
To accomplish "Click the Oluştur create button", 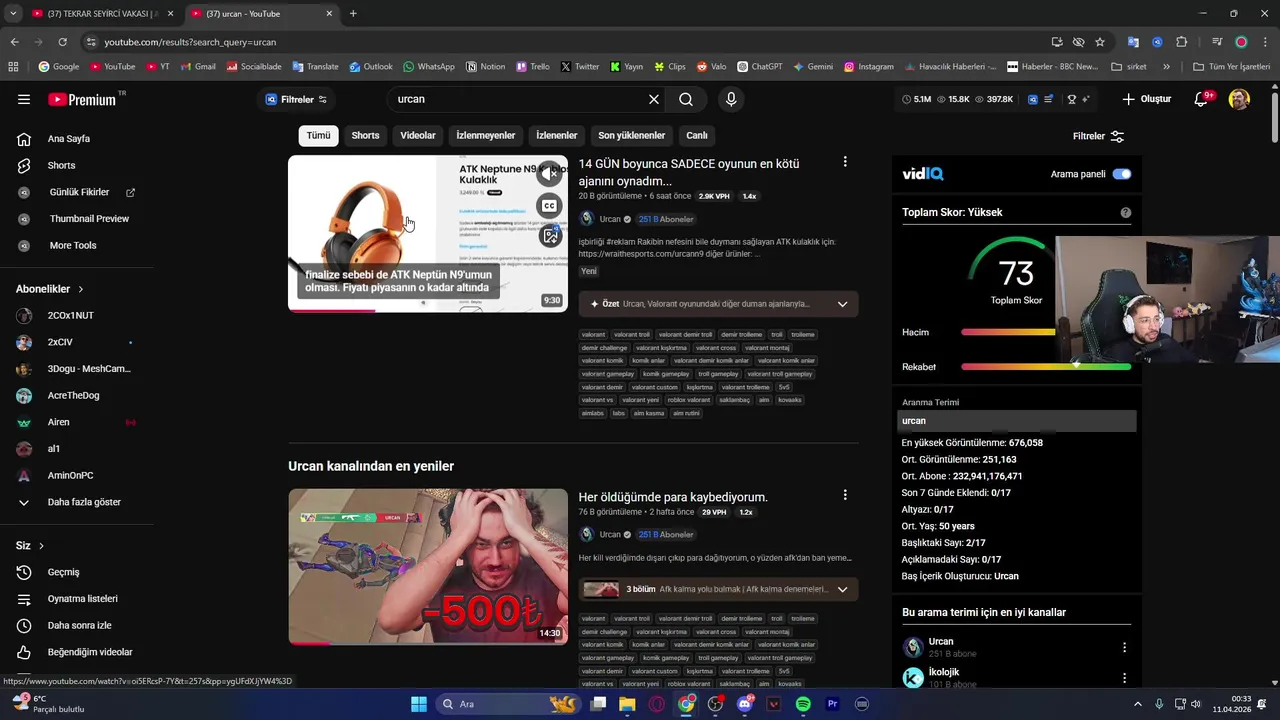I will pos(1147,99).
